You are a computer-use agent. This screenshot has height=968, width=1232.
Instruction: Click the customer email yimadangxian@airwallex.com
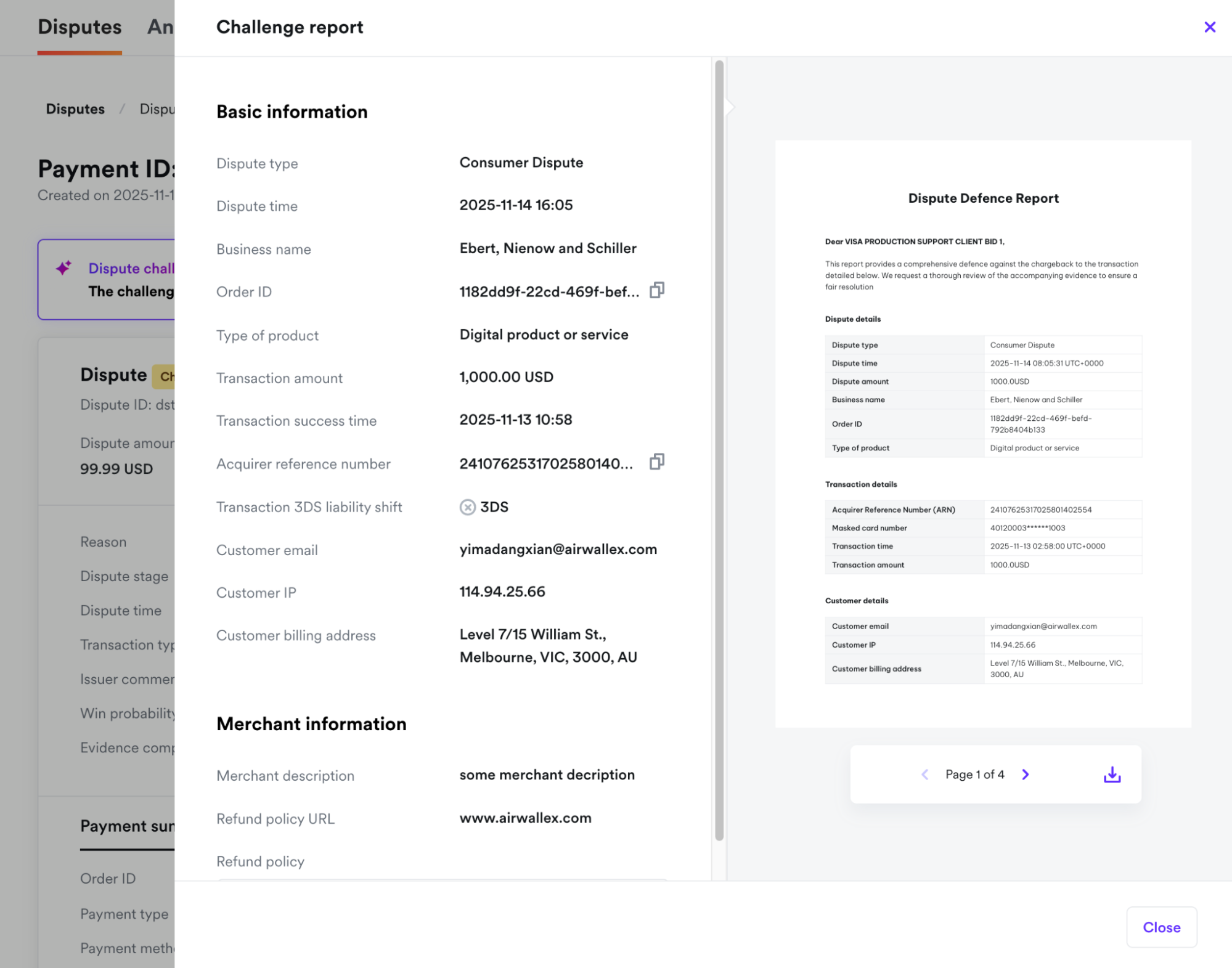coord(558,549)
